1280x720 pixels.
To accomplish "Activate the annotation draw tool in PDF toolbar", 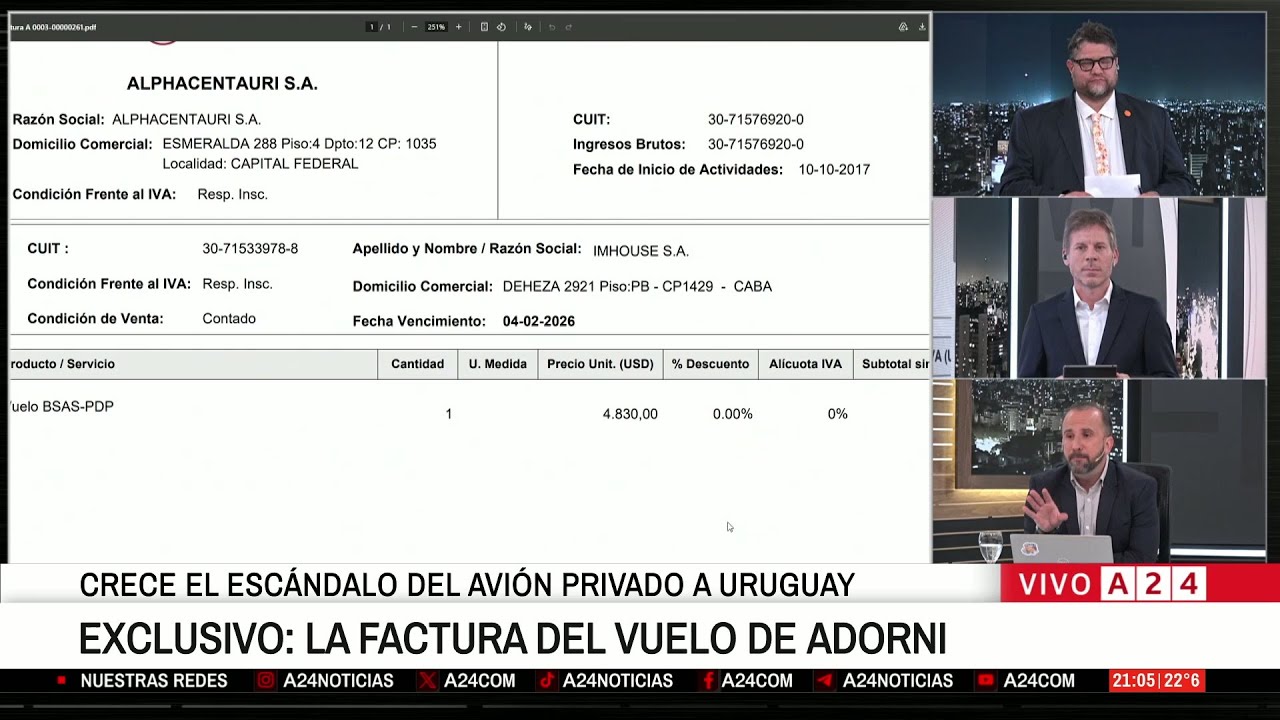I will click(x=528, y=27).
